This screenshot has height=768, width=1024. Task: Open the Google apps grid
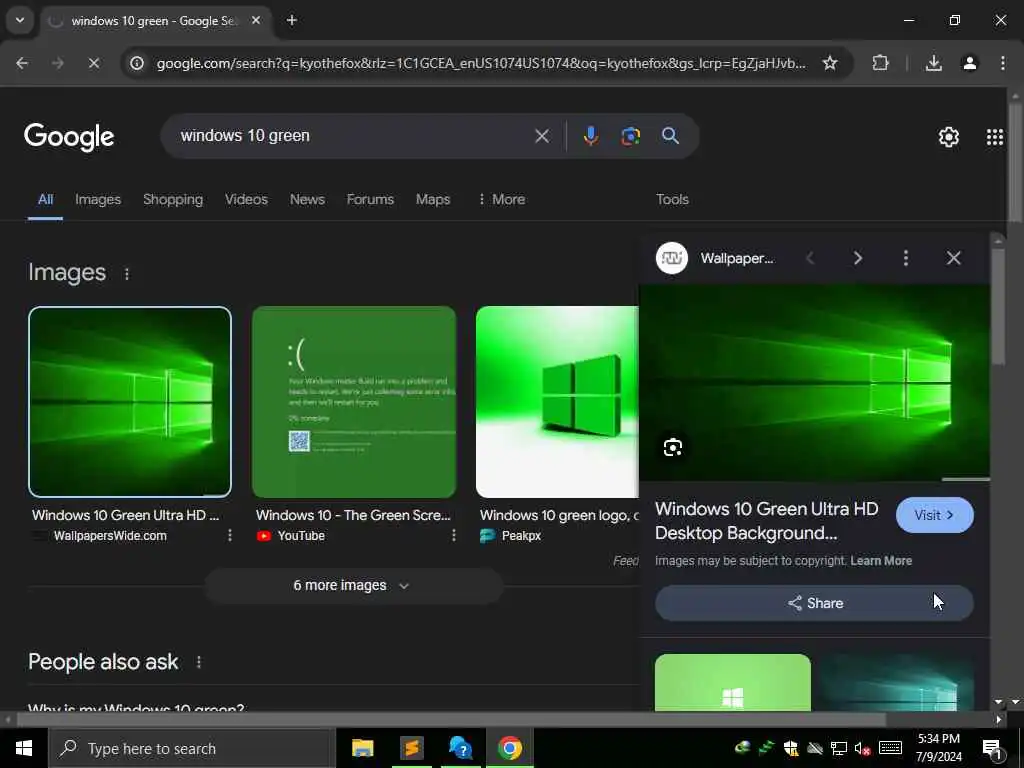coord(995,136)
